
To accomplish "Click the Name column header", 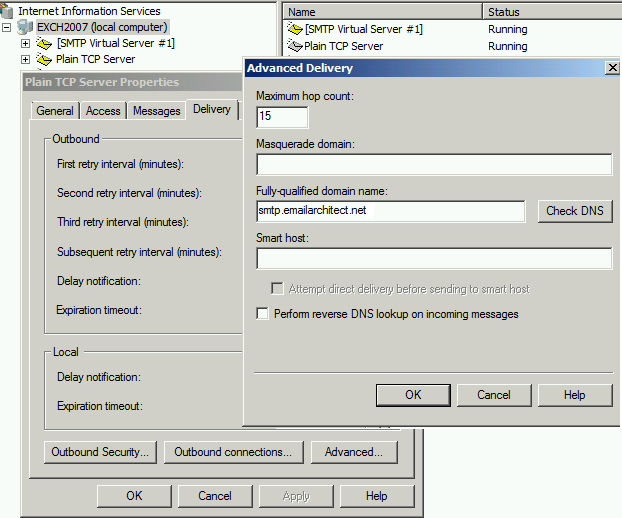I will pyautogui.click(x=383, y=12).
